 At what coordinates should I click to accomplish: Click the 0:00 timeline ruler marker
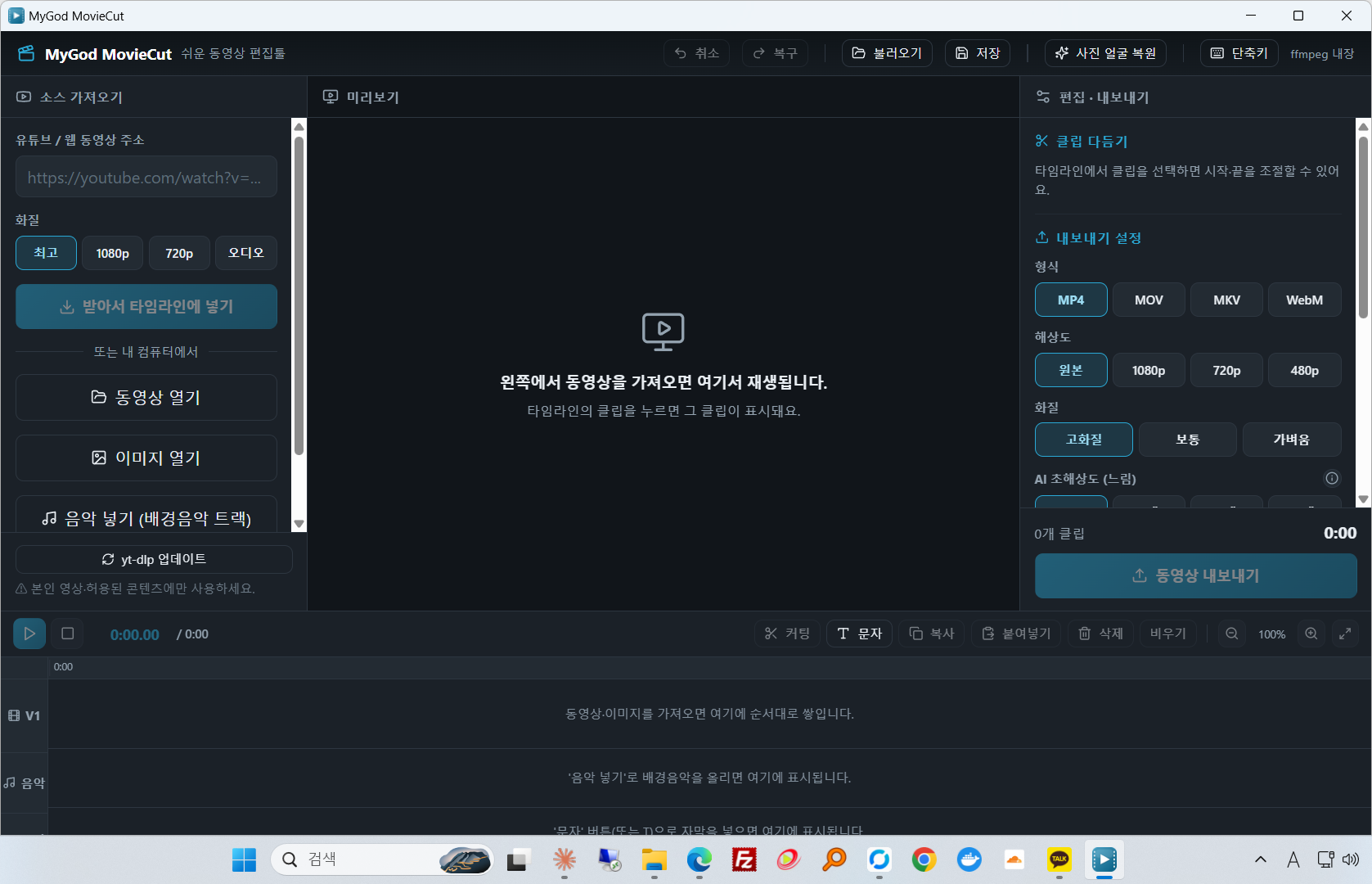click(63, 667)
